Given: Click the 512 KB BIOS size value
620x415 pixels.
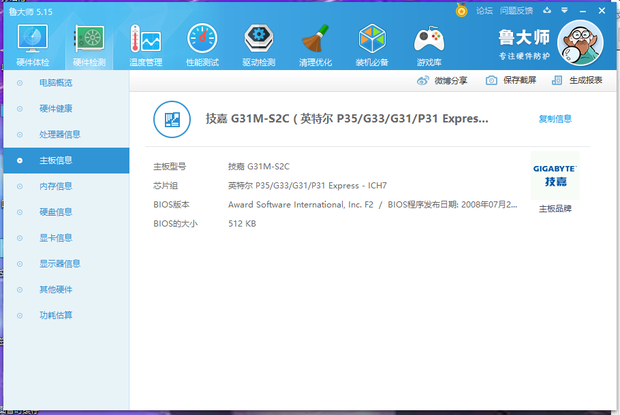Looking at the screenshot, I should pyautogui.click(x=242, y=224).
